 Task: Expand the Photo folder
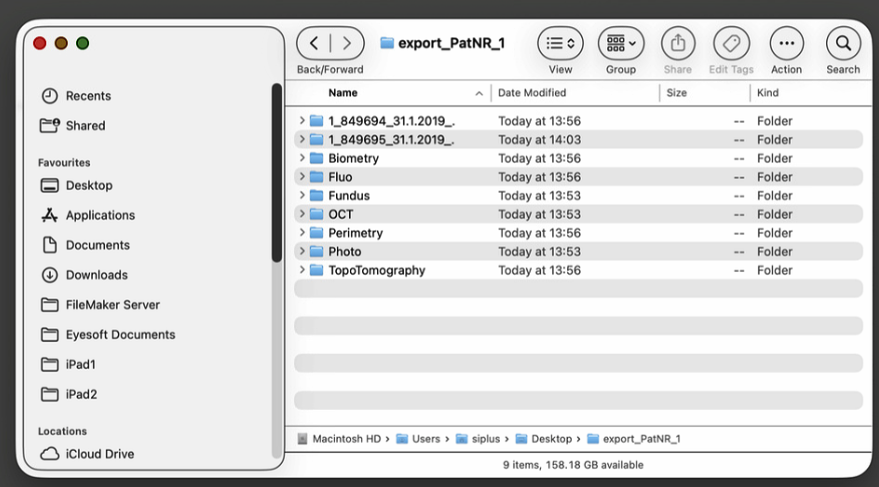302,251
